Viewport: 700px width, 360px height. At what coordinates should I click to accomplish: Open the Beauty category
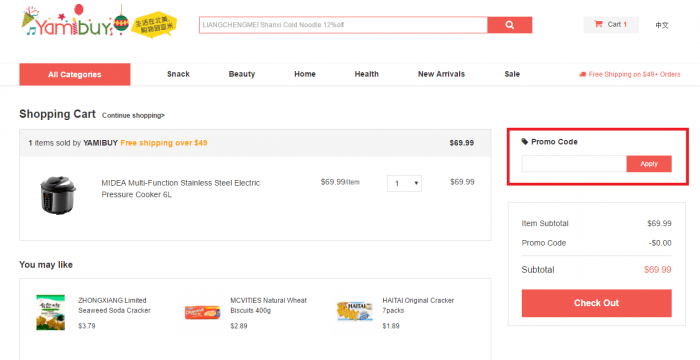coord(242,74)
